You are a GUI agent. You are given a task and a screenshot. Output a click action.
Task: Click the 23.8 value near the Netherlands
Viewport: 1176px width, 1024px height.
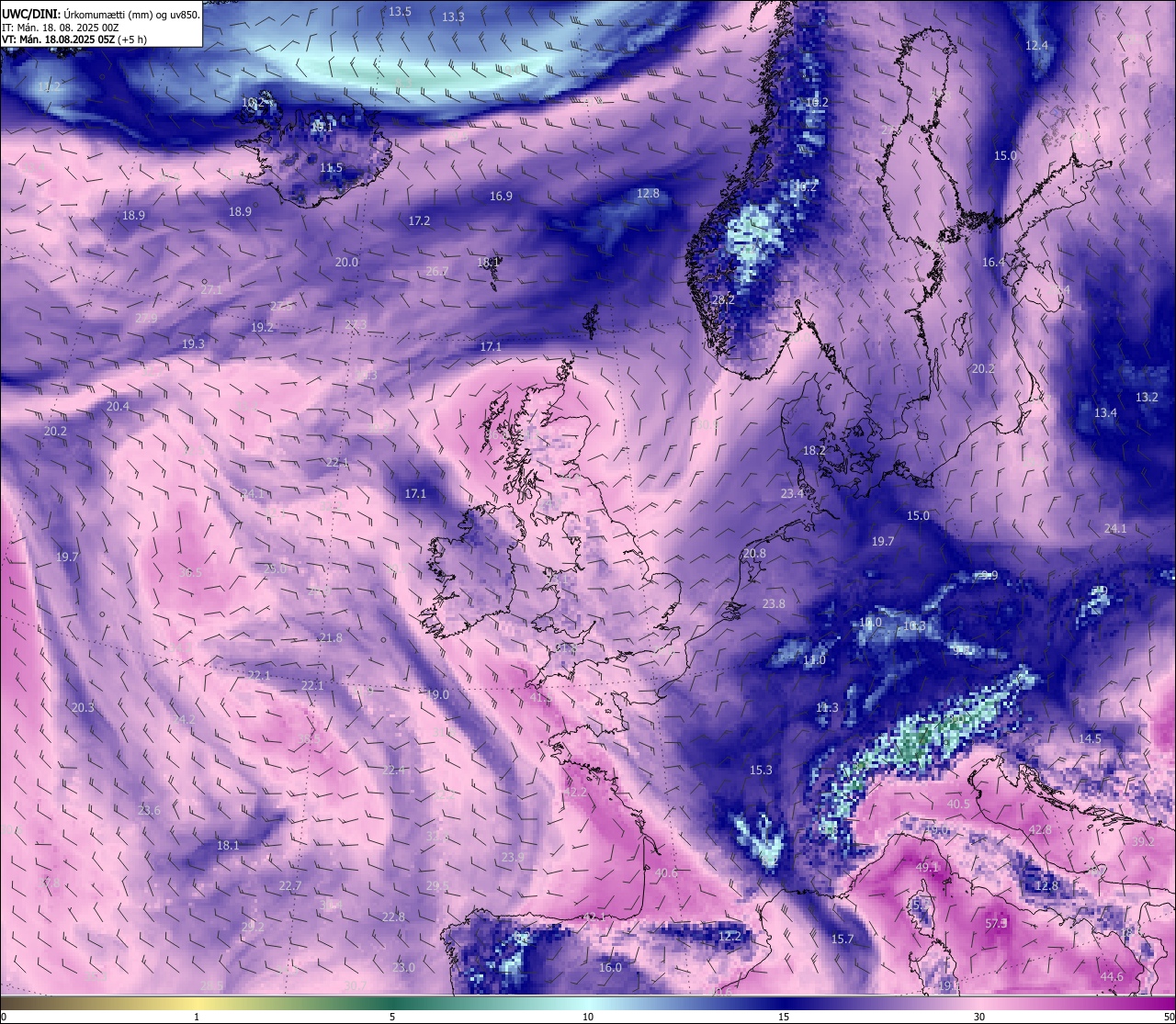tap(774, 603)
